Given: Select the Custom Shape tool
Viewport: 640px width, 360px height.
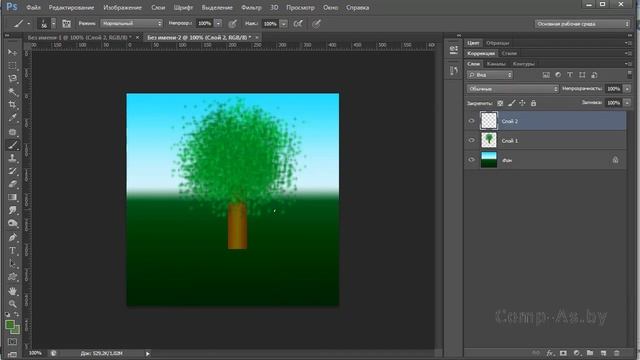Looking at the screenshot, I should tap(12, 277).
